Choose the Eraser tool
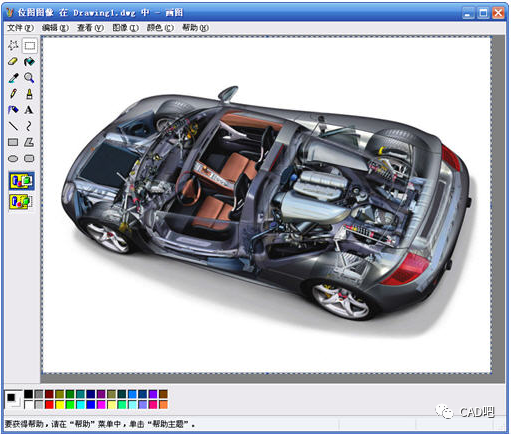Screen dimensions: 511x434 click(13, 62)
